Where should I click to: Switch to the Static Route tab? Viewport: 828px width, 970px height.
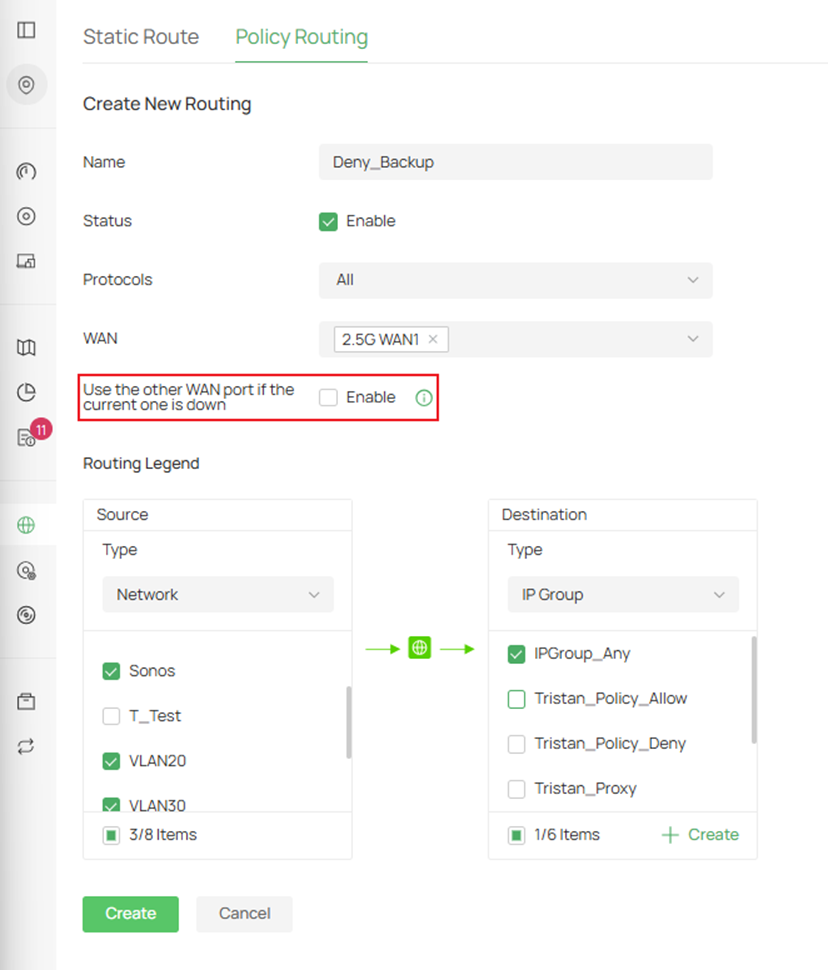coord(141,37)
